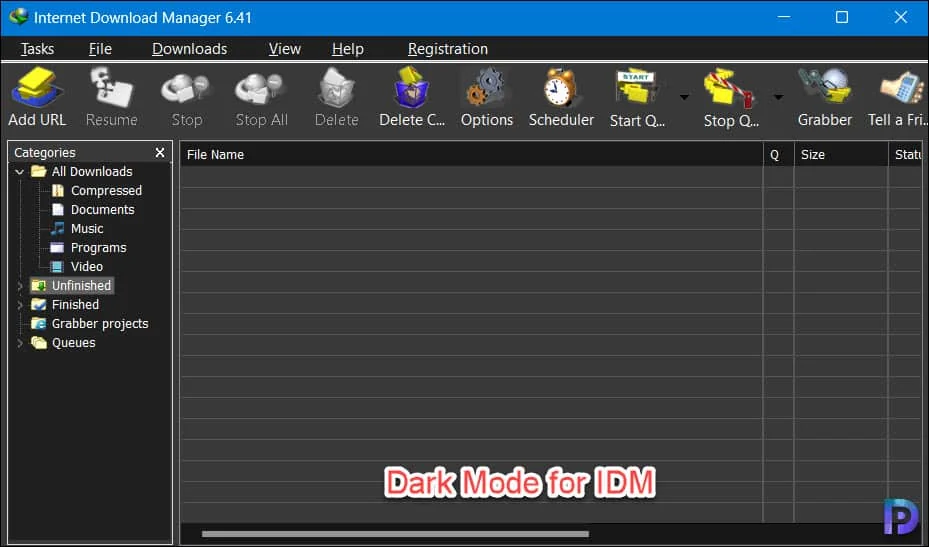The width and height of the screenshot is (929, 547).
Task: Click the Tell a Friend icon
Action: coord(902,89)
